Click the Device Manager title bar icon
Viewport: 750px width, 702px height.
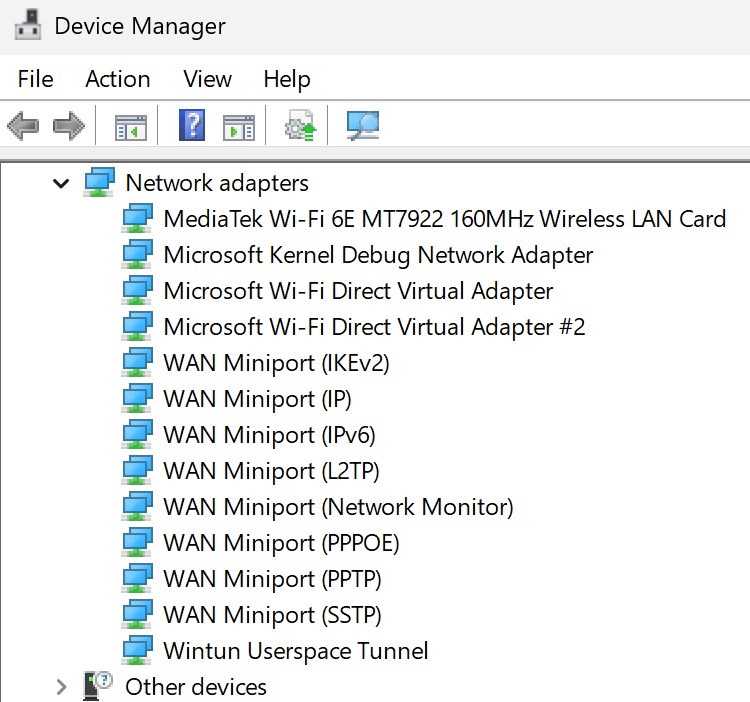[28, 25]
